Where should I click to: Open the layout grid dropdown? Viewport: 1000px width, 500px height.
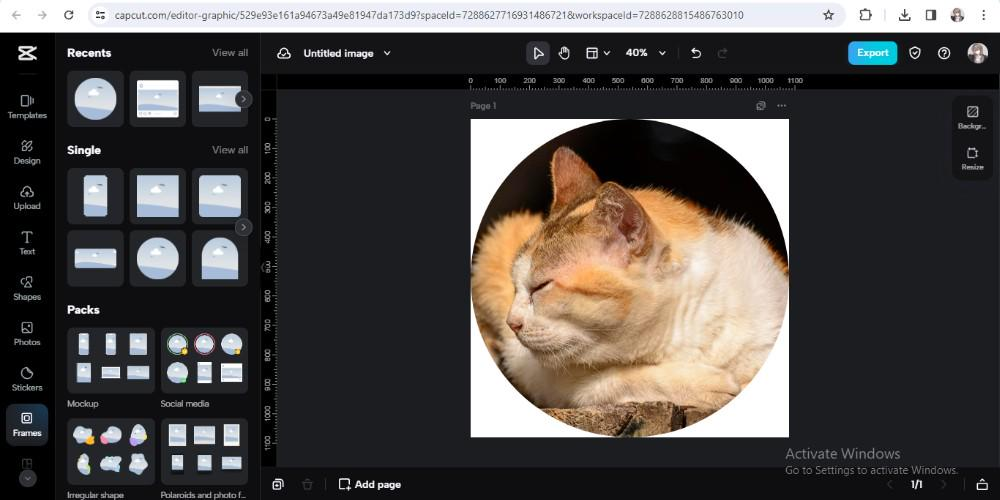(x=597, y=53)
